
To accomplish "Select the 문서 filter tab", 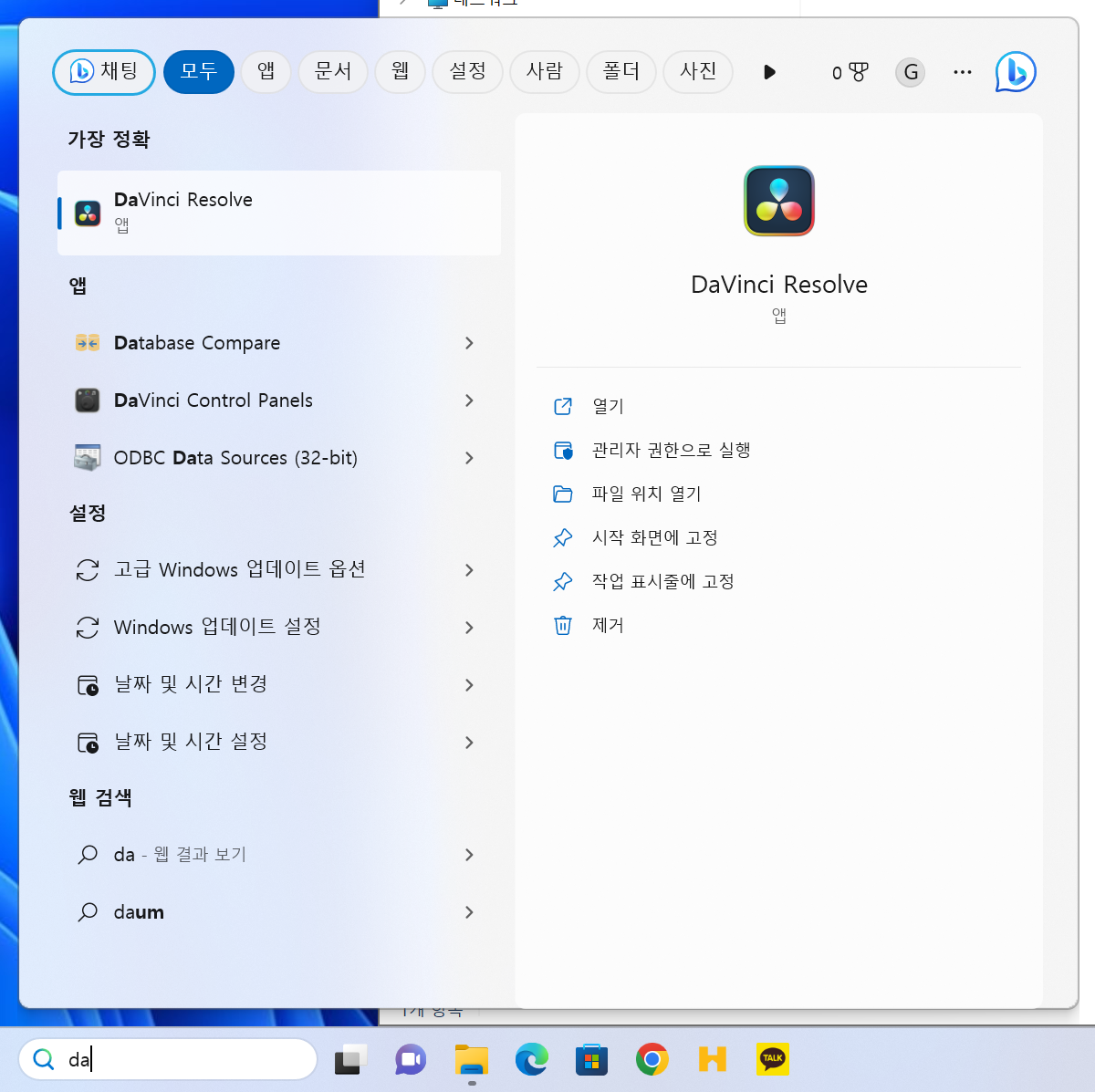I will 333,72.
